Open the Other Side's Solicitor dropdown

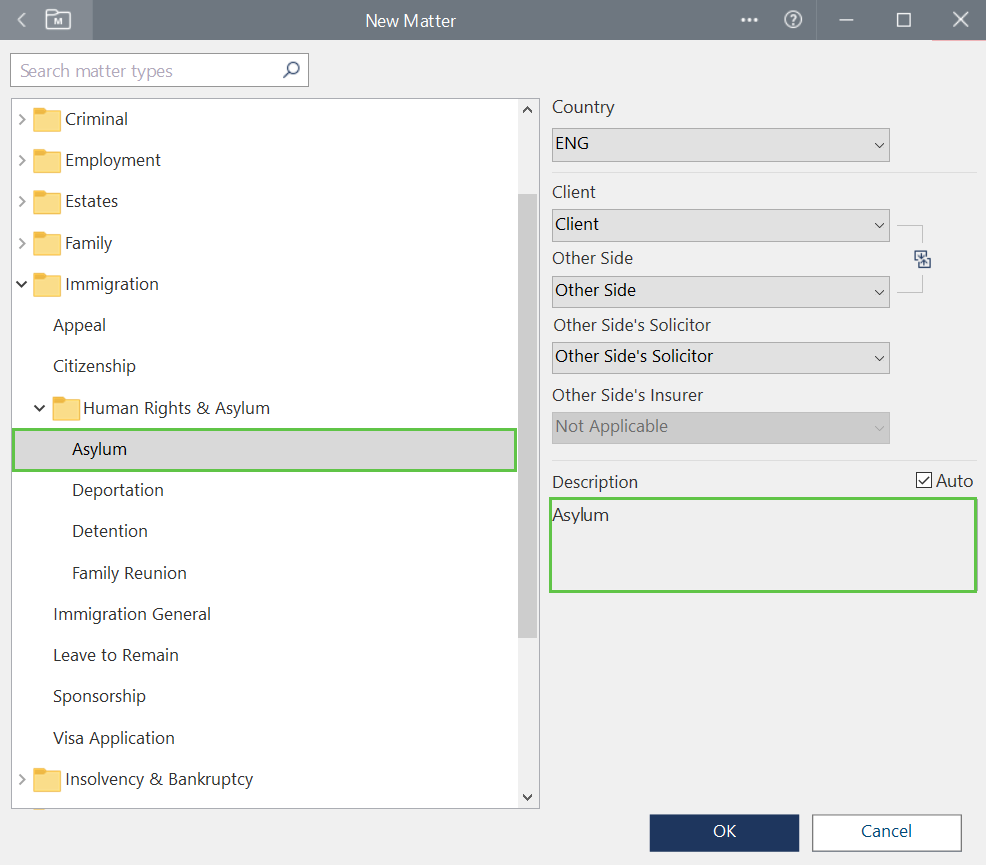(x=720, y=357)
